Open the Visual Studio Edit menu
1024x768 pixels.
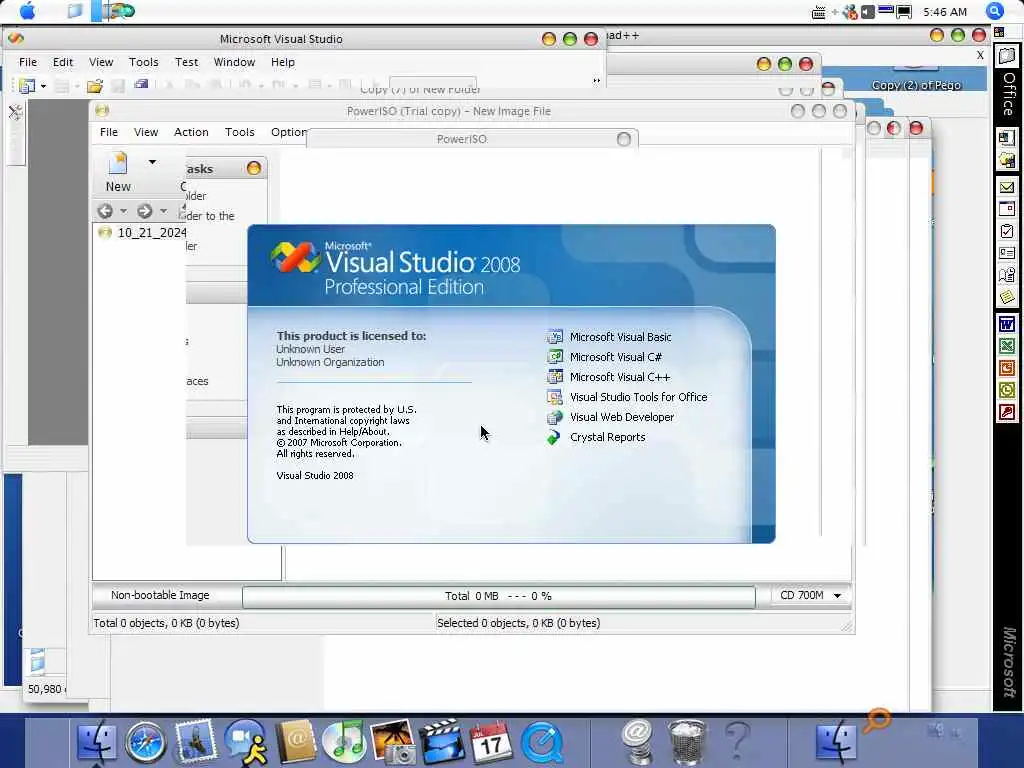63,62
